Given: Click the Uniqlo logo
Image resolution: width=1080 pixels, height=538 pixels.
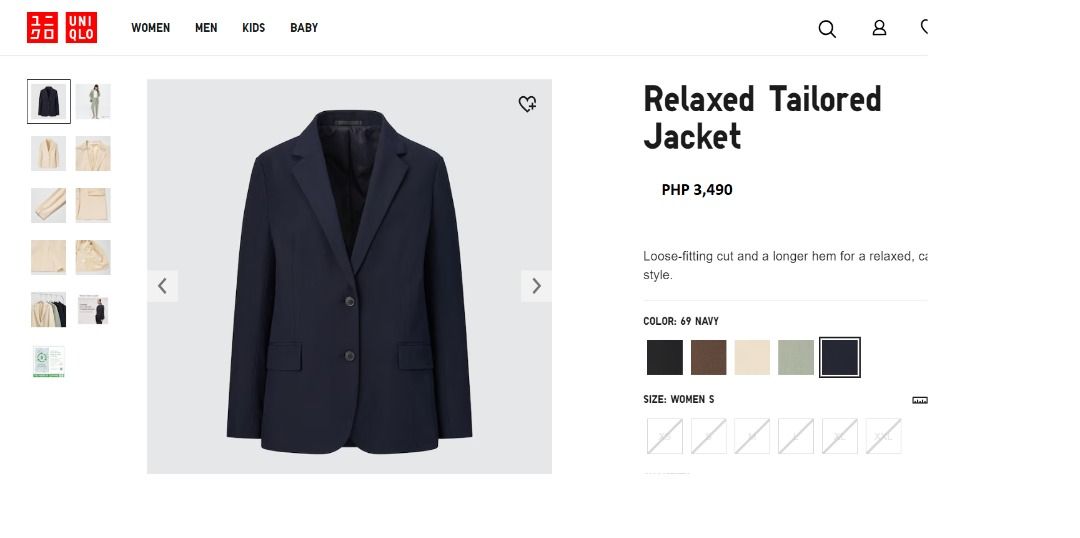Looking at the screenshot, I should pyautogui.click(x=62, y=28).
